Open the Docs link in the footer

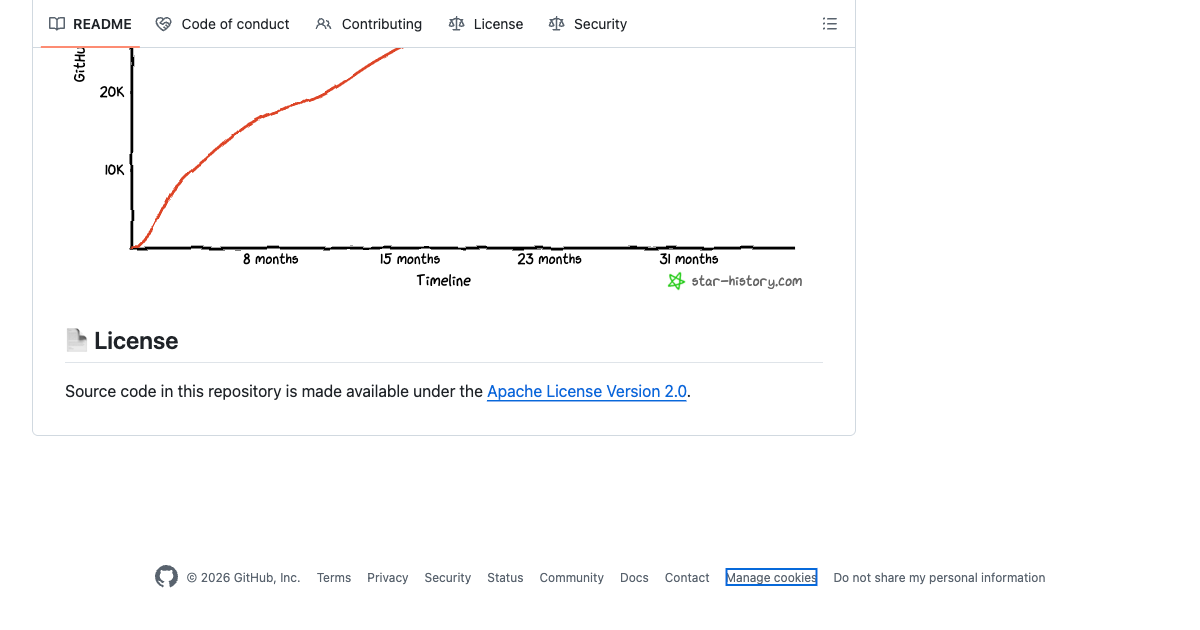(634, 577)
